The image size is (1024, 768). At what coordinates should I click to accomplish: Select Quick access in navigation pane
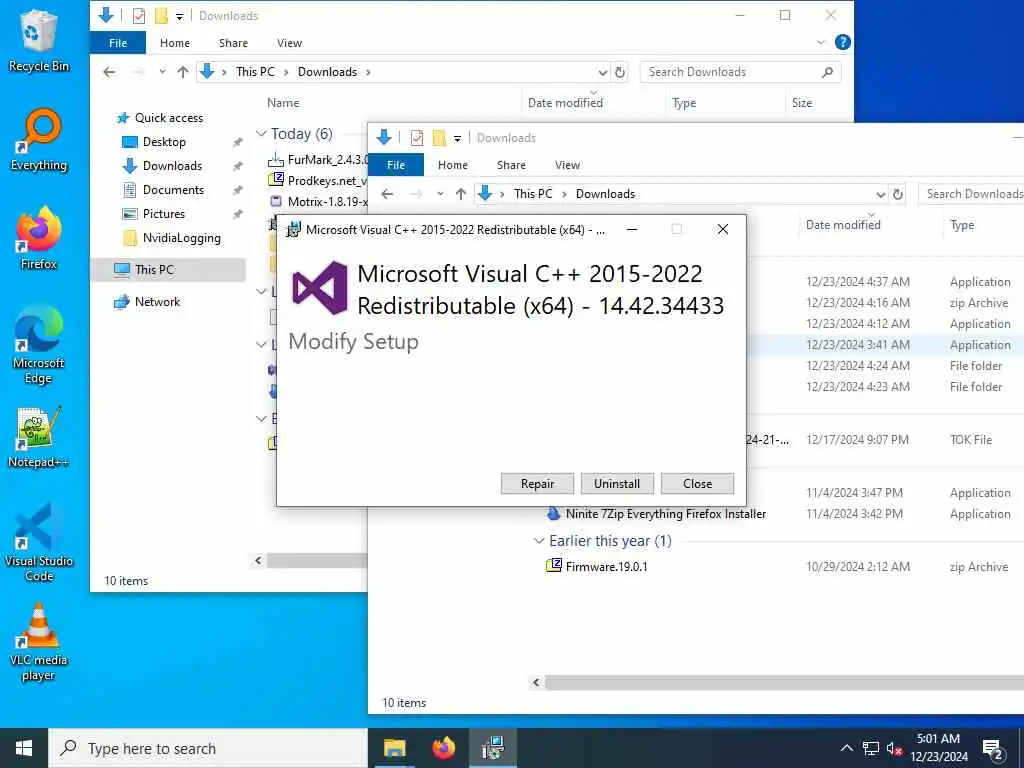coord(168,118)
